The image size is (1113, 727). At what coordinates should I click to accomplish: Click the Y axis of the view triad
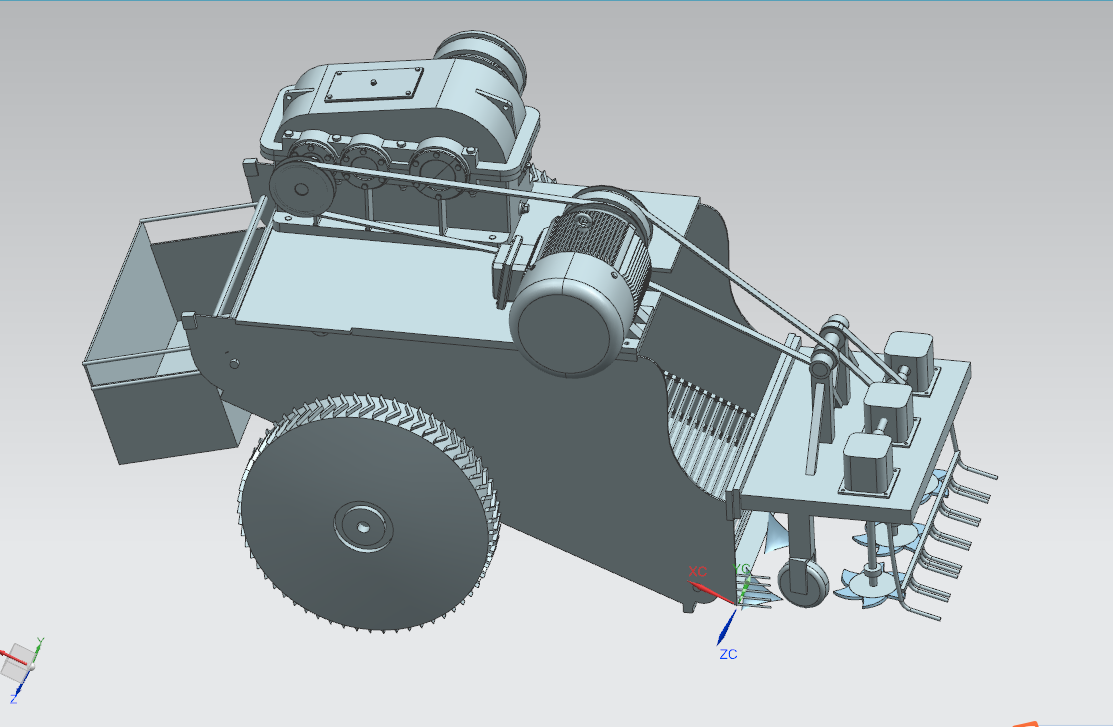click(36, 650)
